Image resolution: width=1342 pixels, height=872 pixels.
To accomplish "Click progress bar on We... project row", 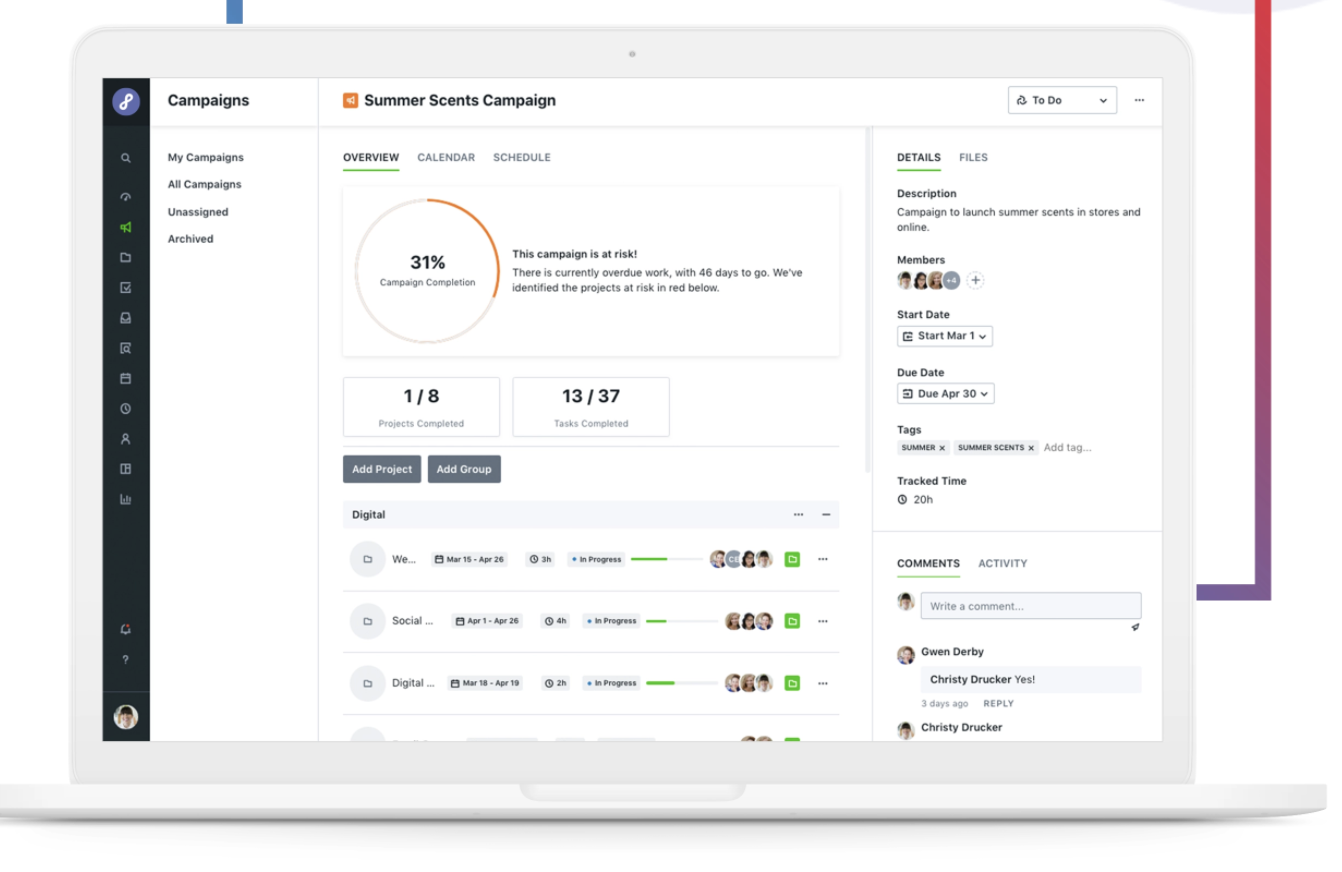I will (668, 559).
